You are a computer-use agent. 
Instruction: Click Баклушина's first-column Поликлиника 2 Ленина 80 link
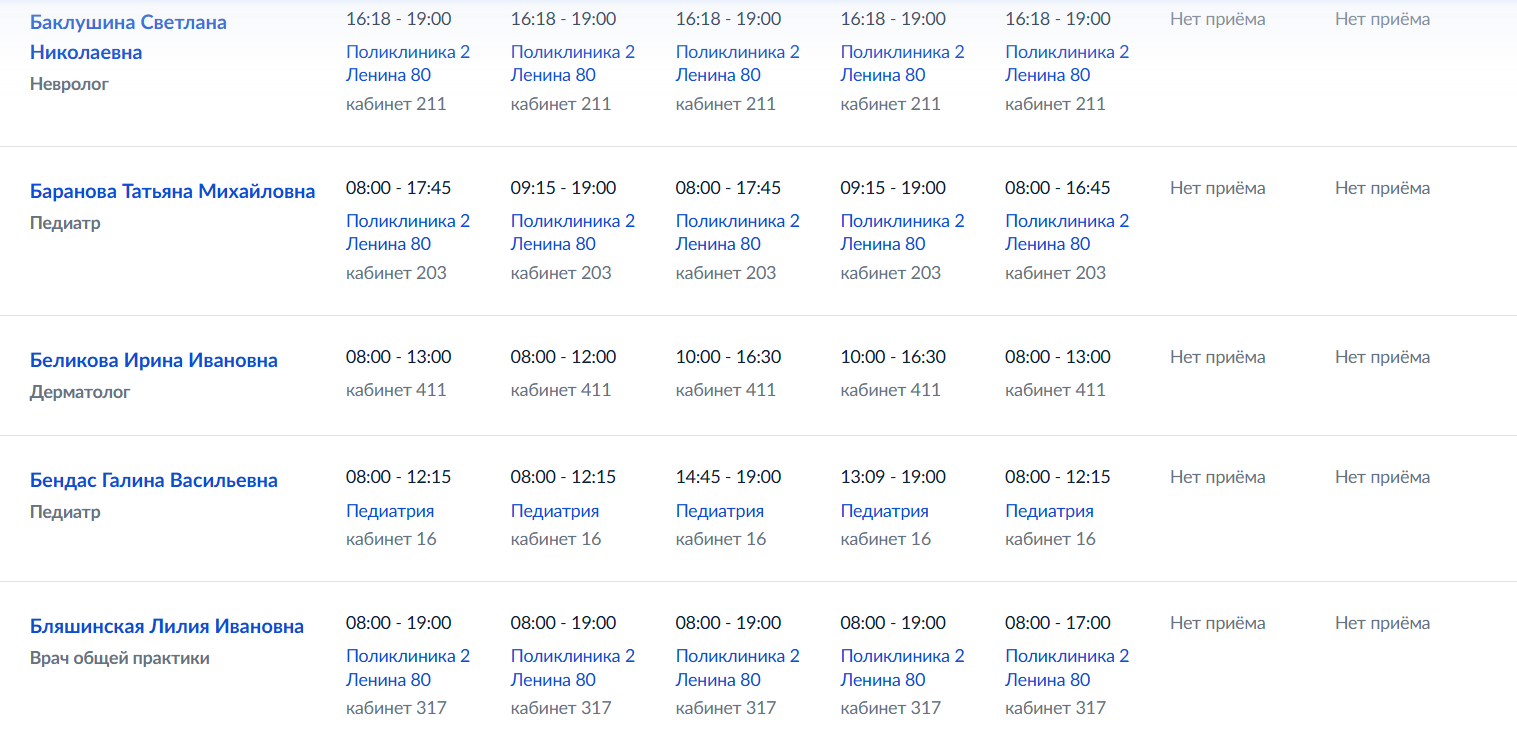pyautogui.click(x=408, y=63)
